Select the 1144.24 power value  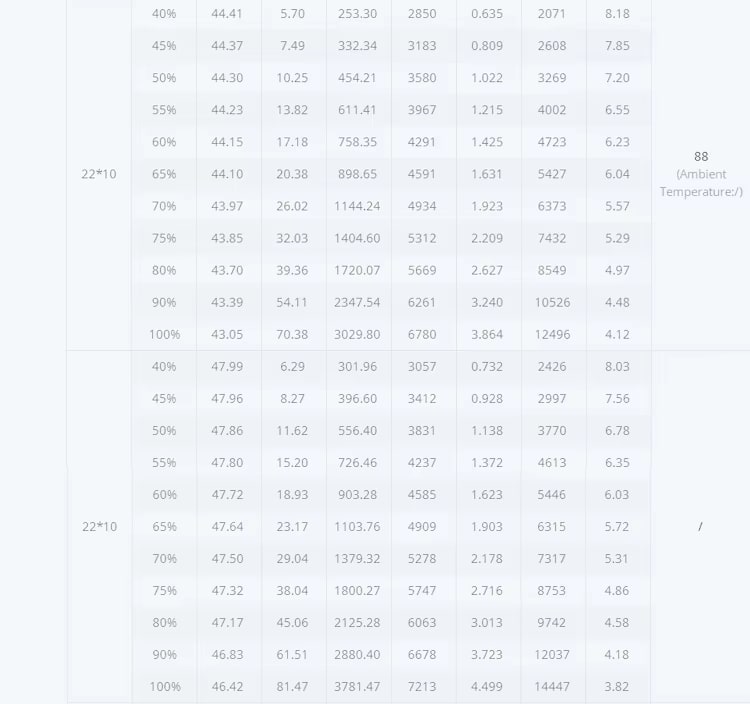click(x=357, y=206)
